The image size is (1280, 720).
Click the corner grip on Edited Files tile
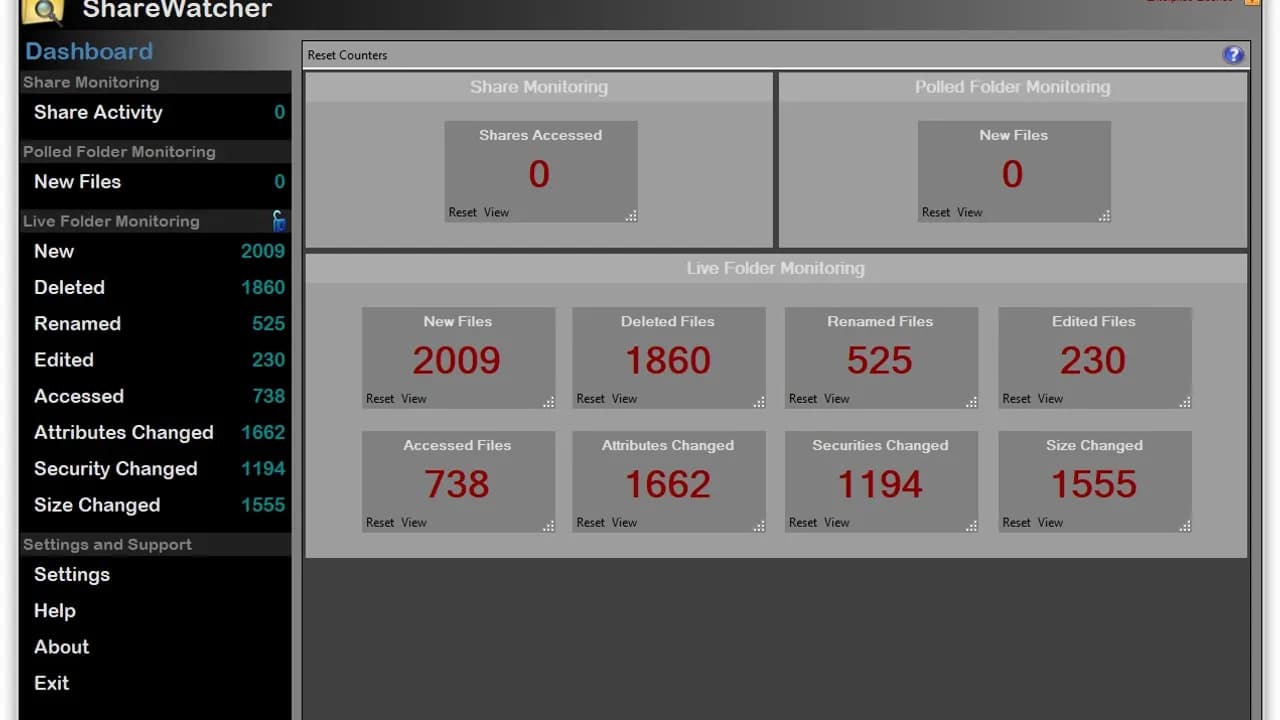click(x=1185, y=402)
